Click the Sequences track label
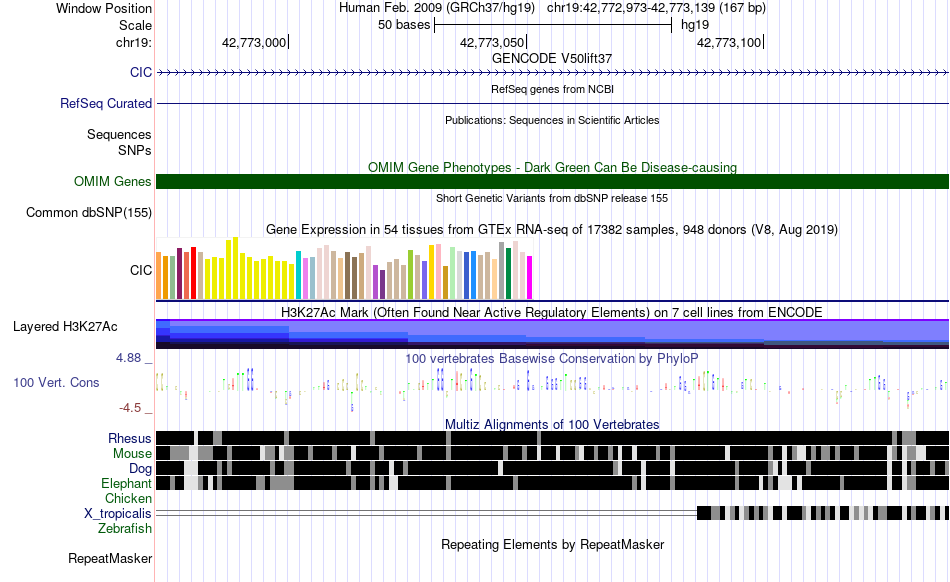 tap(119, 134)
